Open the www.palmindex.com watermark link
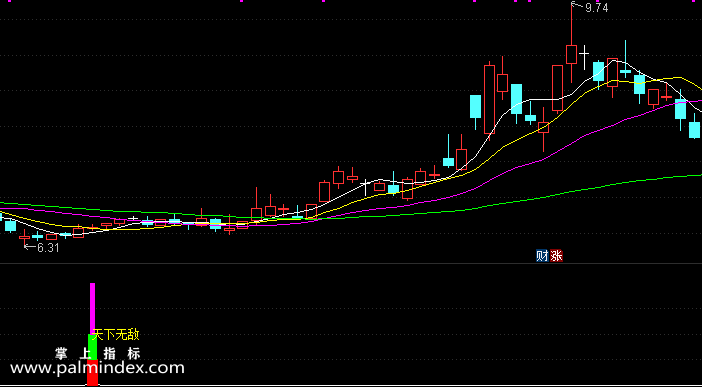This screenshot has width=702, height=387. (97, 368)
